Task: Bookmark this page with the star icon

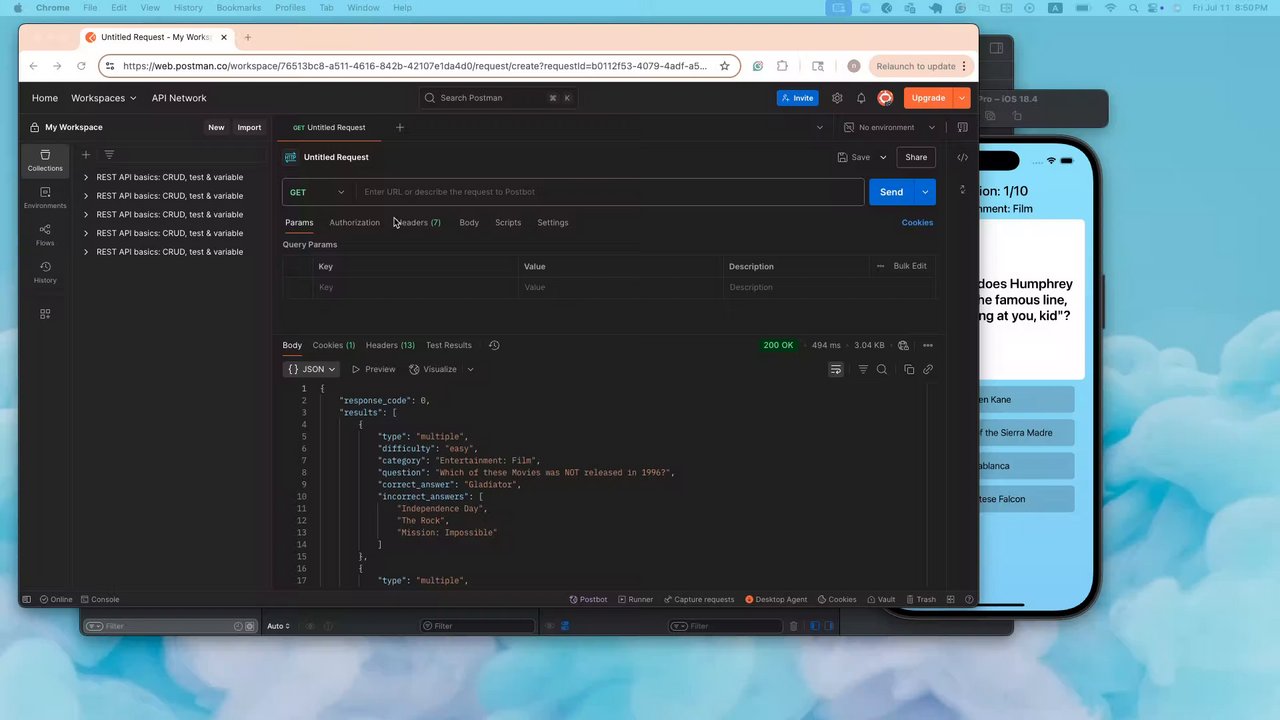Action: click(725, 66)
